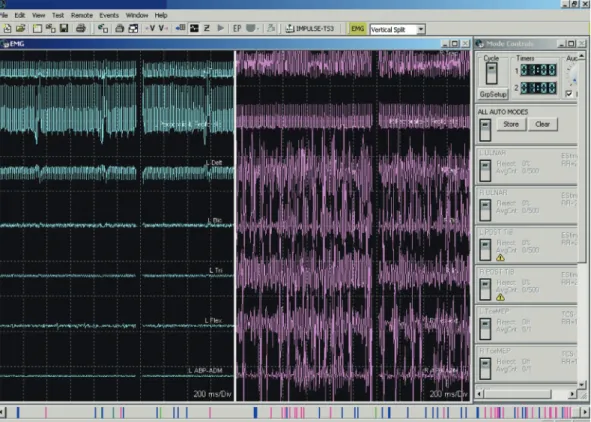591x422 pixels.
Task: Click the Timer 2 display
Action: pos(539,88)
